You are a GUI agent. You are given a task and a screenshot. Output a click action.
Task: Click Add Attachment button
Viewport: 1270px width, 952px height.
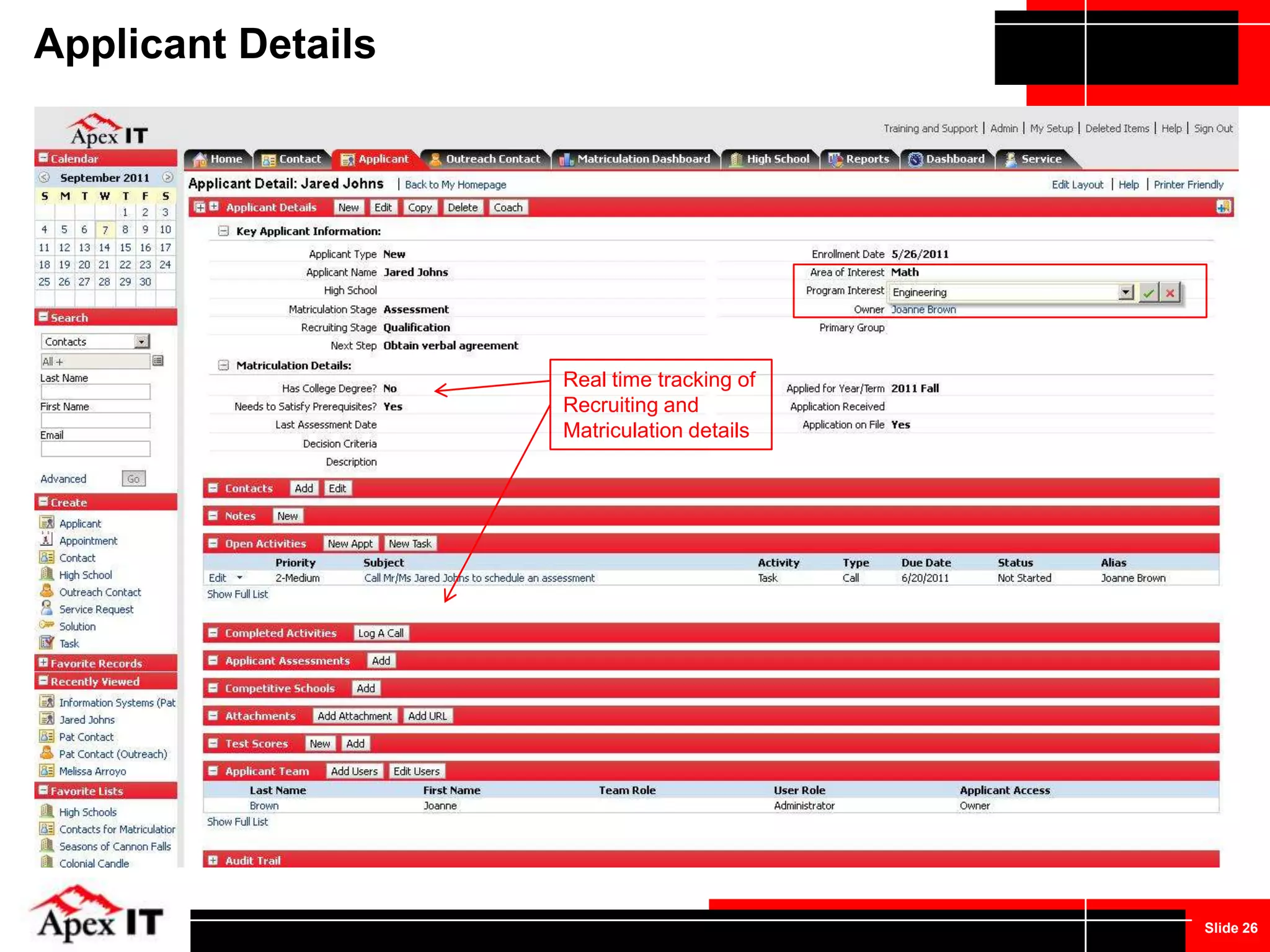point(355,716)
